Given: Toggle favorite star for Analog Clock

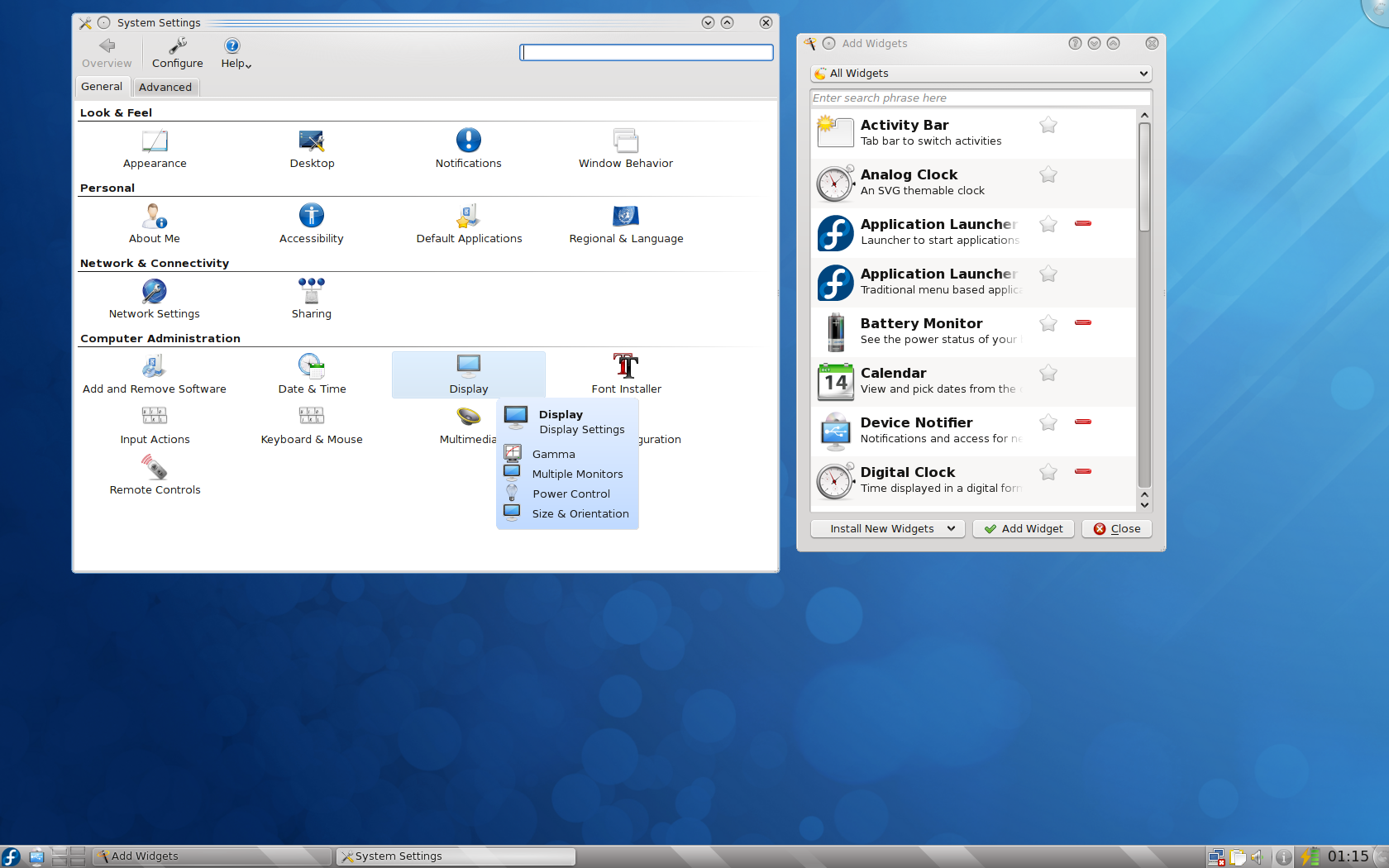Looking at the screenshot, I should [1048, 174].
